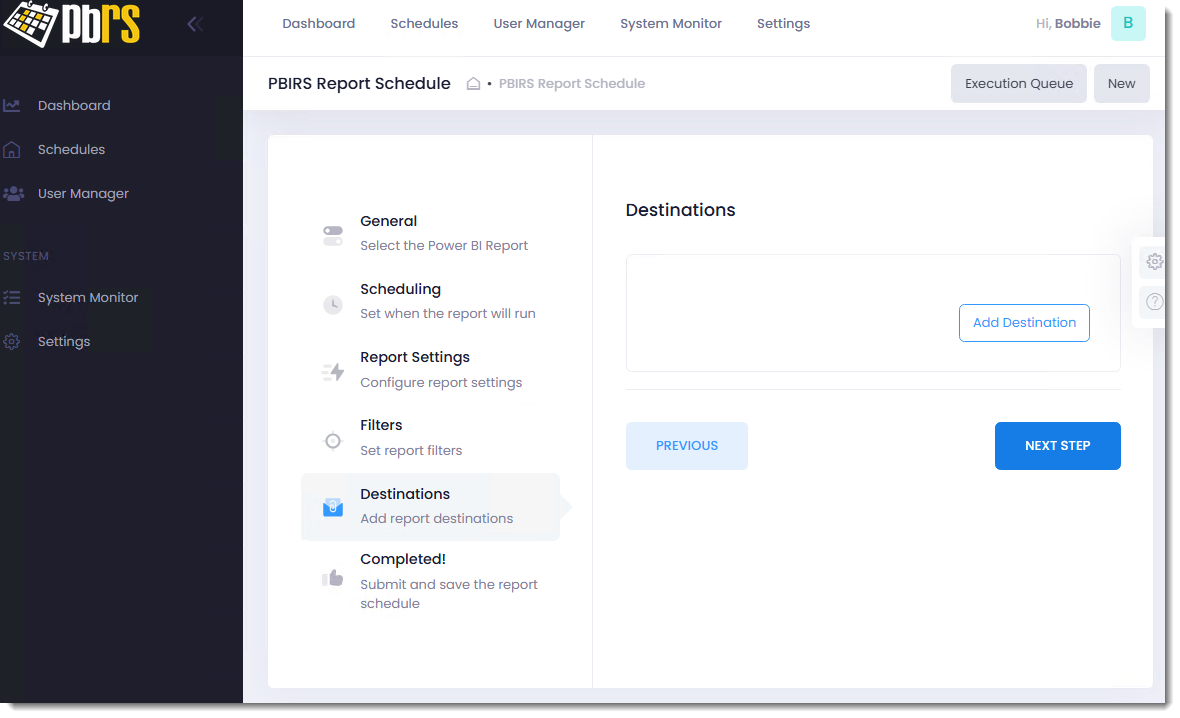Select the General wizard step
This screenshot has height=718, width=1180.
click(x=389, y=232)
